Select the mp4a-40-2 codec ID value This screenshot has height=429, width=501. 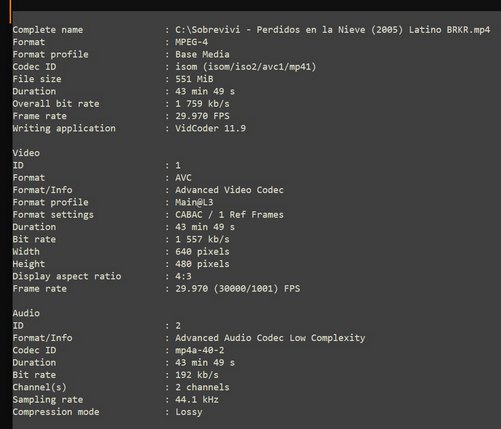[200, 350]
